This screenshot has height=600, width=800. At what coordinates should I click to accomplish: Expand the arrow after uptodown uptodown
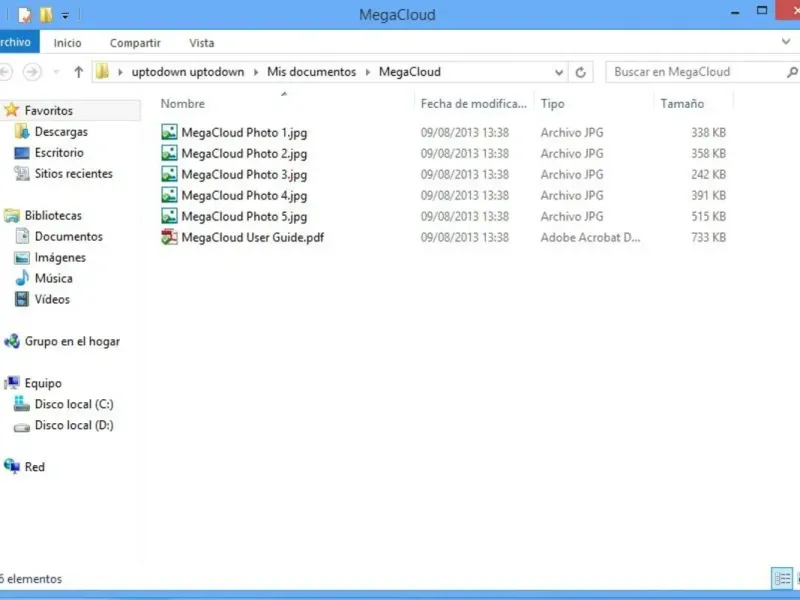(256, 72)
